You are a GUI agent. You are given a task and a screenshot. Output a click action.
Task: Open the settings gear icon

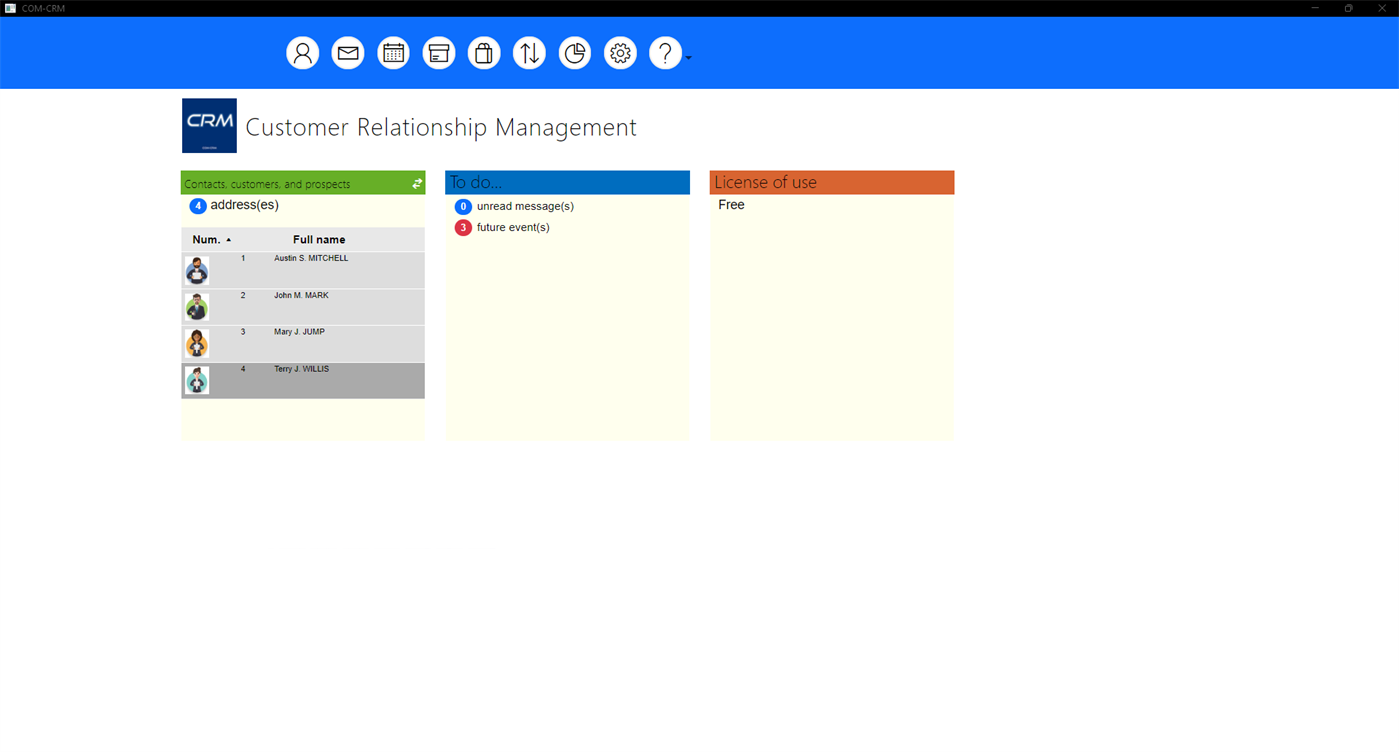(620, 52)
